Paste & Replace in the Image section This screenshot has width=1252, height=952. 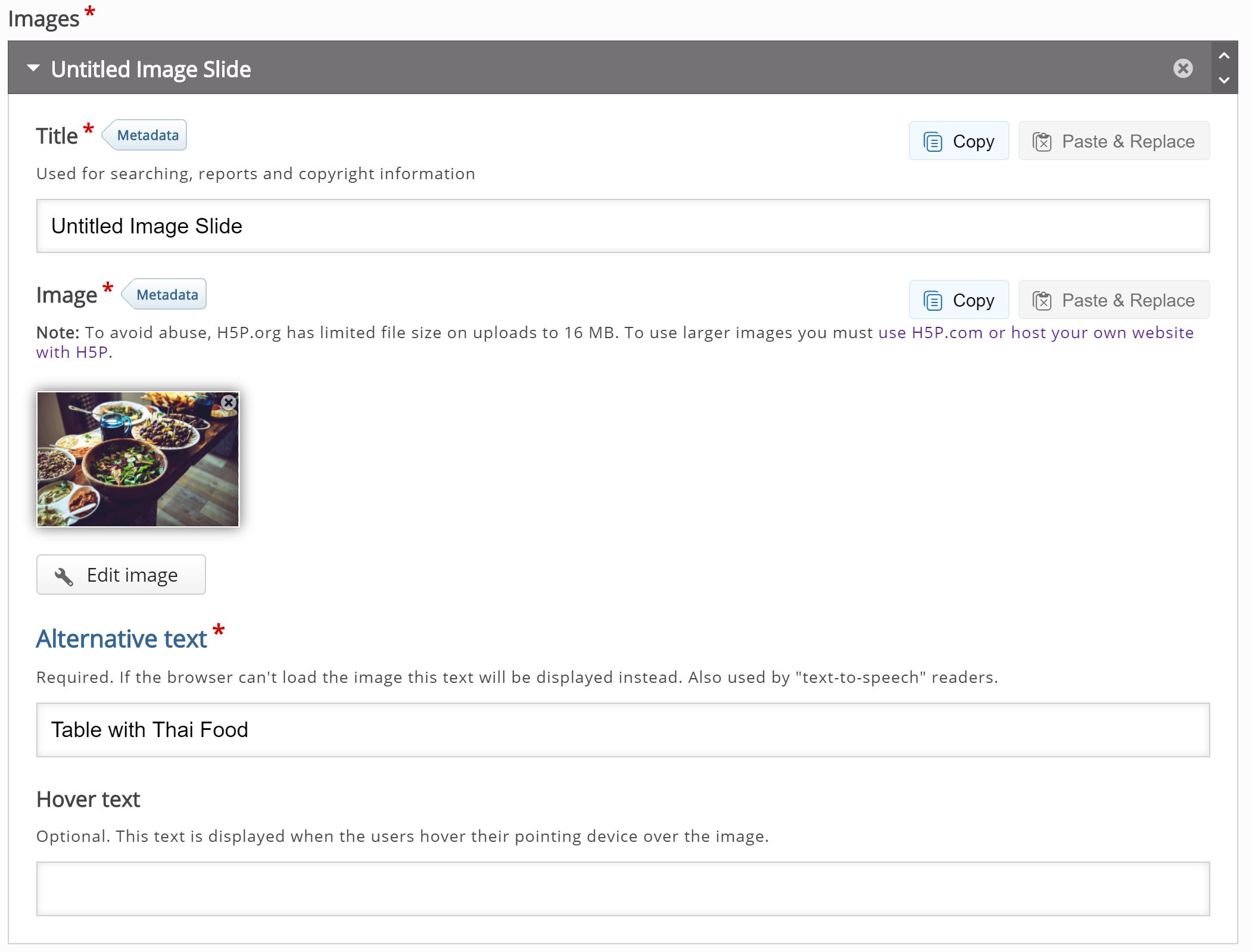click(x=1114, y=300)
